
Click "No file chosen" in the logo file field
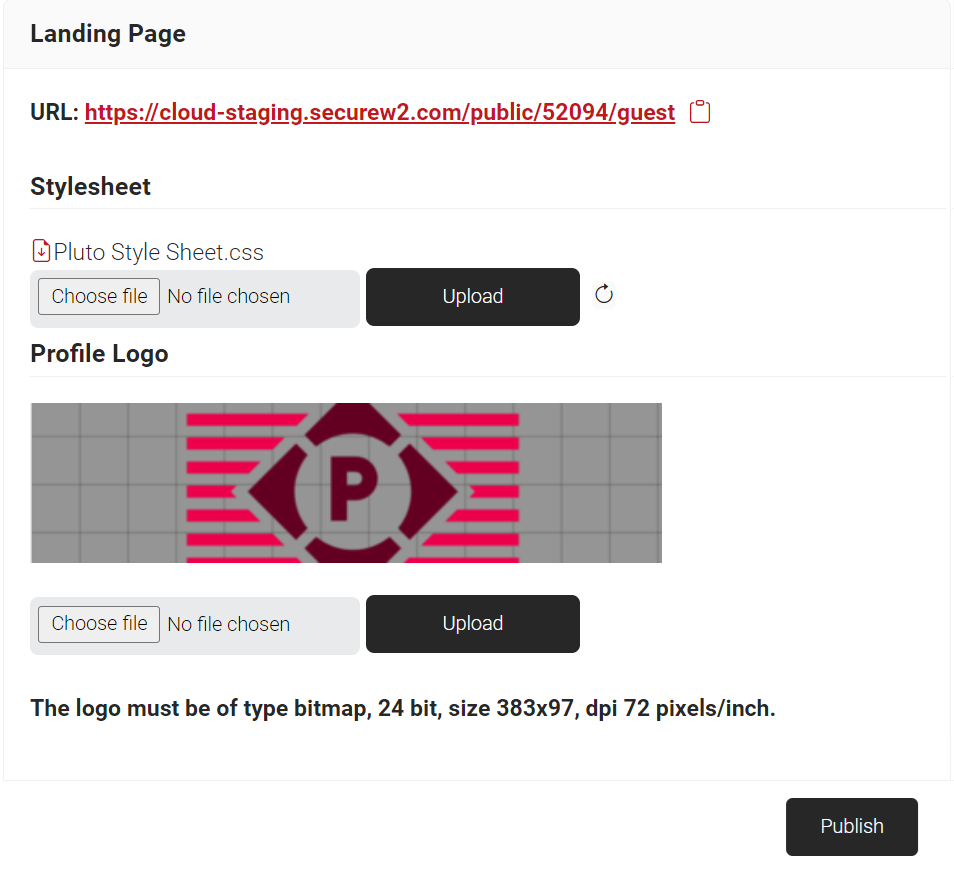(228, 625)
